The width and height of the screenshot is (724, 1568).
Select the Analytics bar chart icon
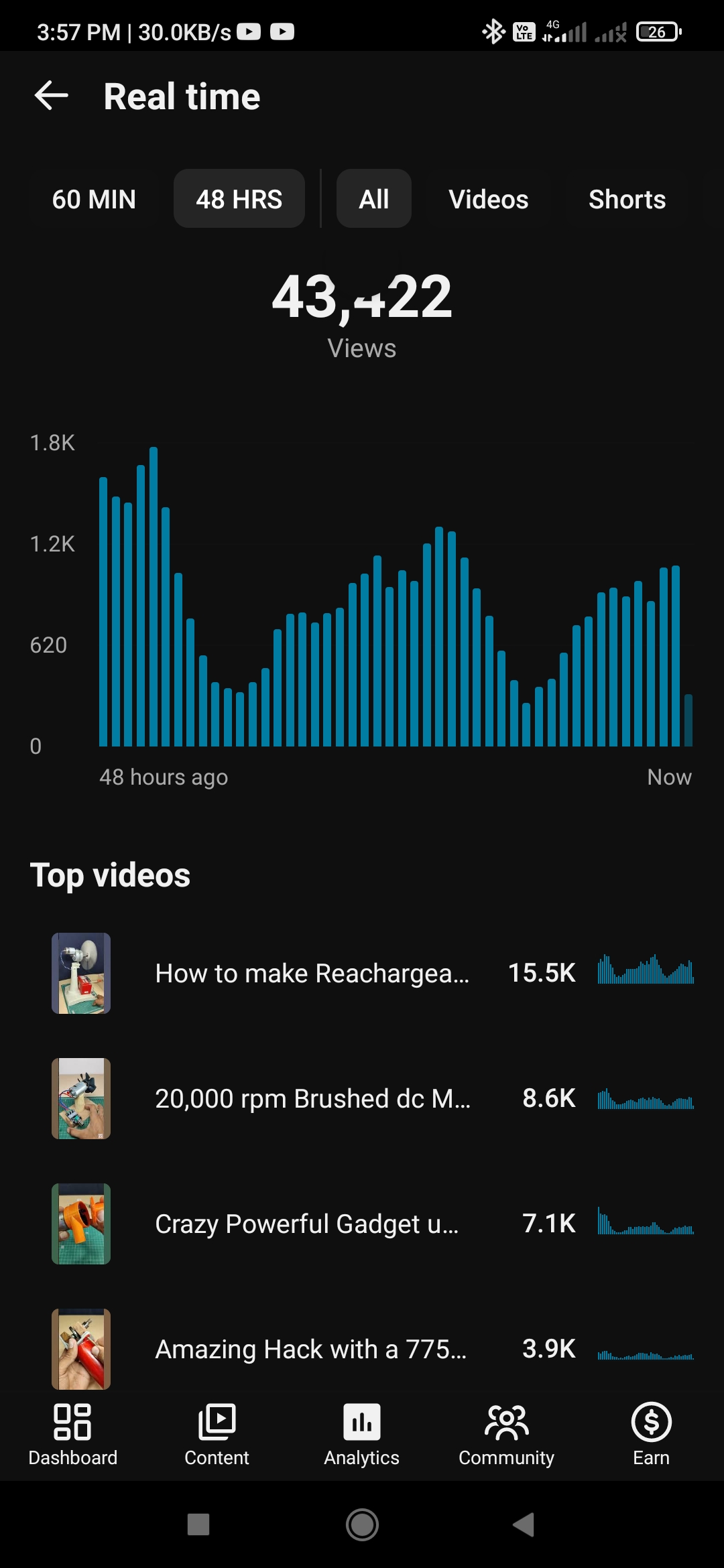coord(362,1422)
